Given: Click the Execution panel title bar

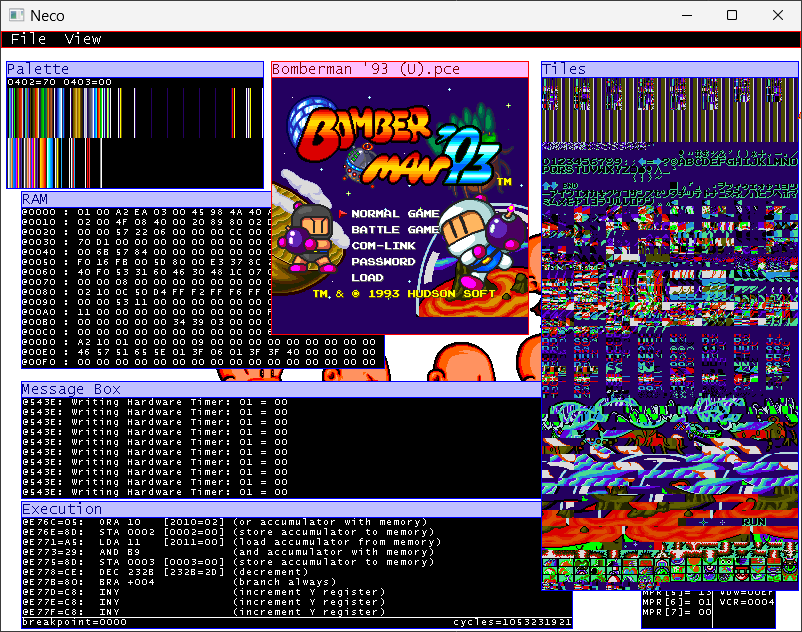Looking at the screenshot, I should [281, 509].
